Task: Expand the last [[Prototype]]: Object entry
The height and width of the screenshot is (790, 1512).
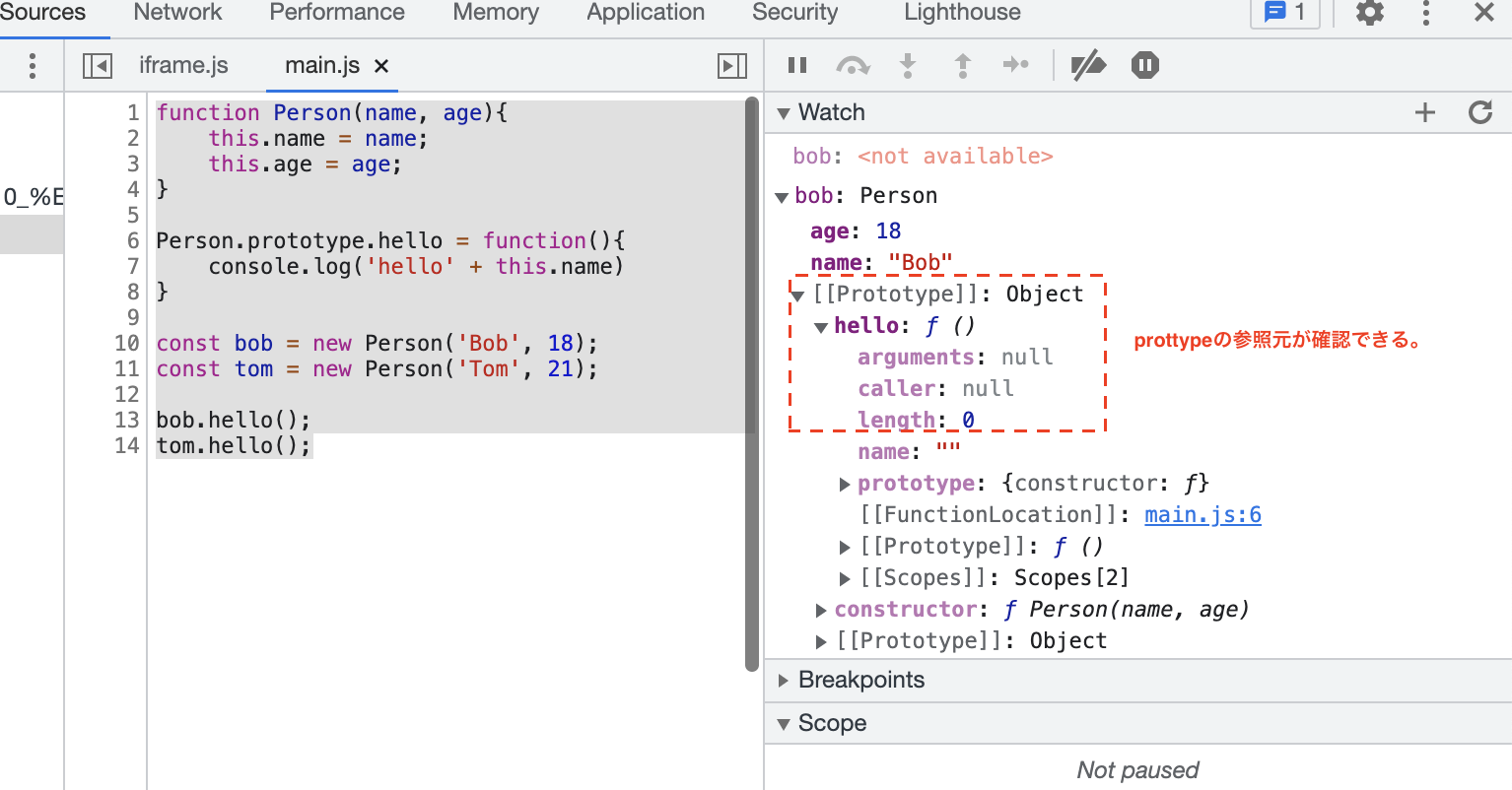Action: tap(821, 641)
